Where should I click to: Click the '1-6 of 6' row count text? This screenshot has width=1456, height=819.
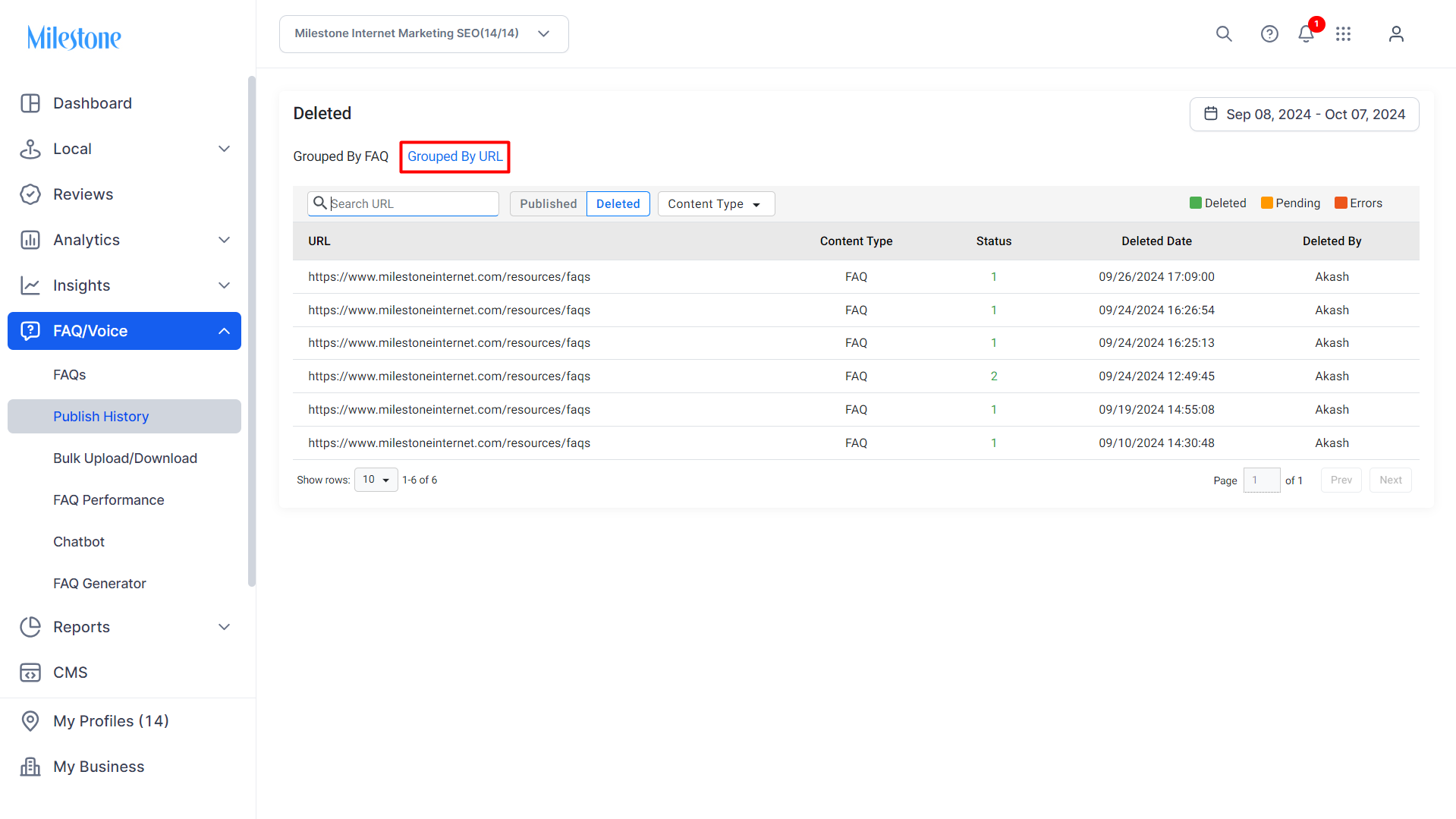(420, 480)
